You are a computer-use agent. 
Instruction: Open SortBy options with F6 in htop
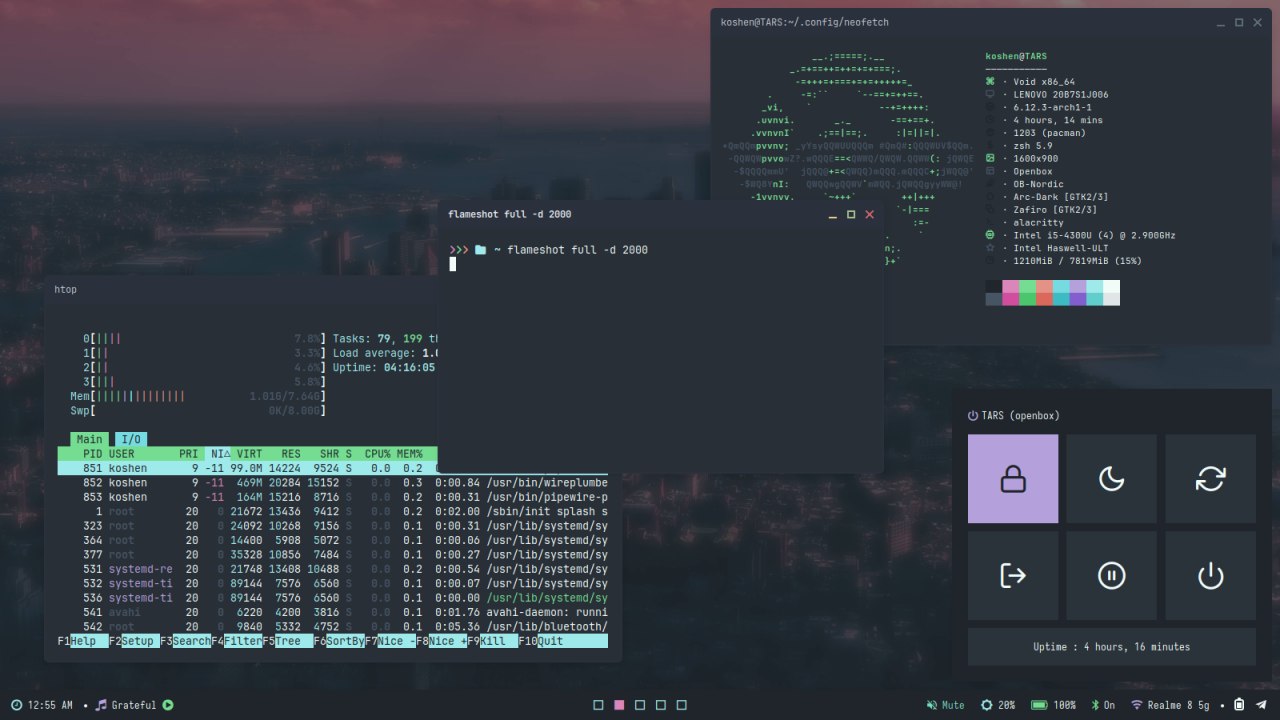(x=341, y=641)
